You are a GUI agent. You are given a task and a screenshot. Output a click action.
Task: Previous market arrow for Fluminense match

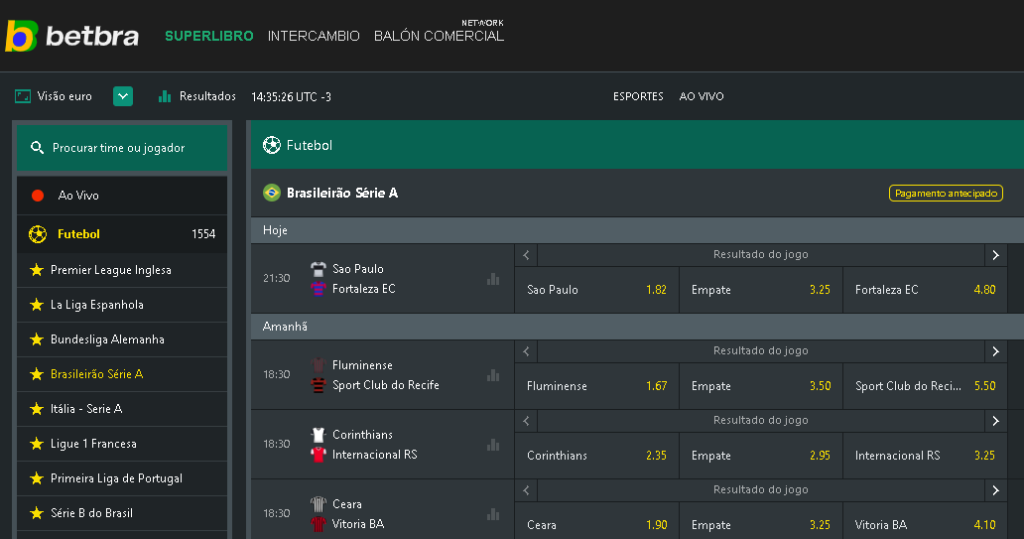tap(527, 351)
